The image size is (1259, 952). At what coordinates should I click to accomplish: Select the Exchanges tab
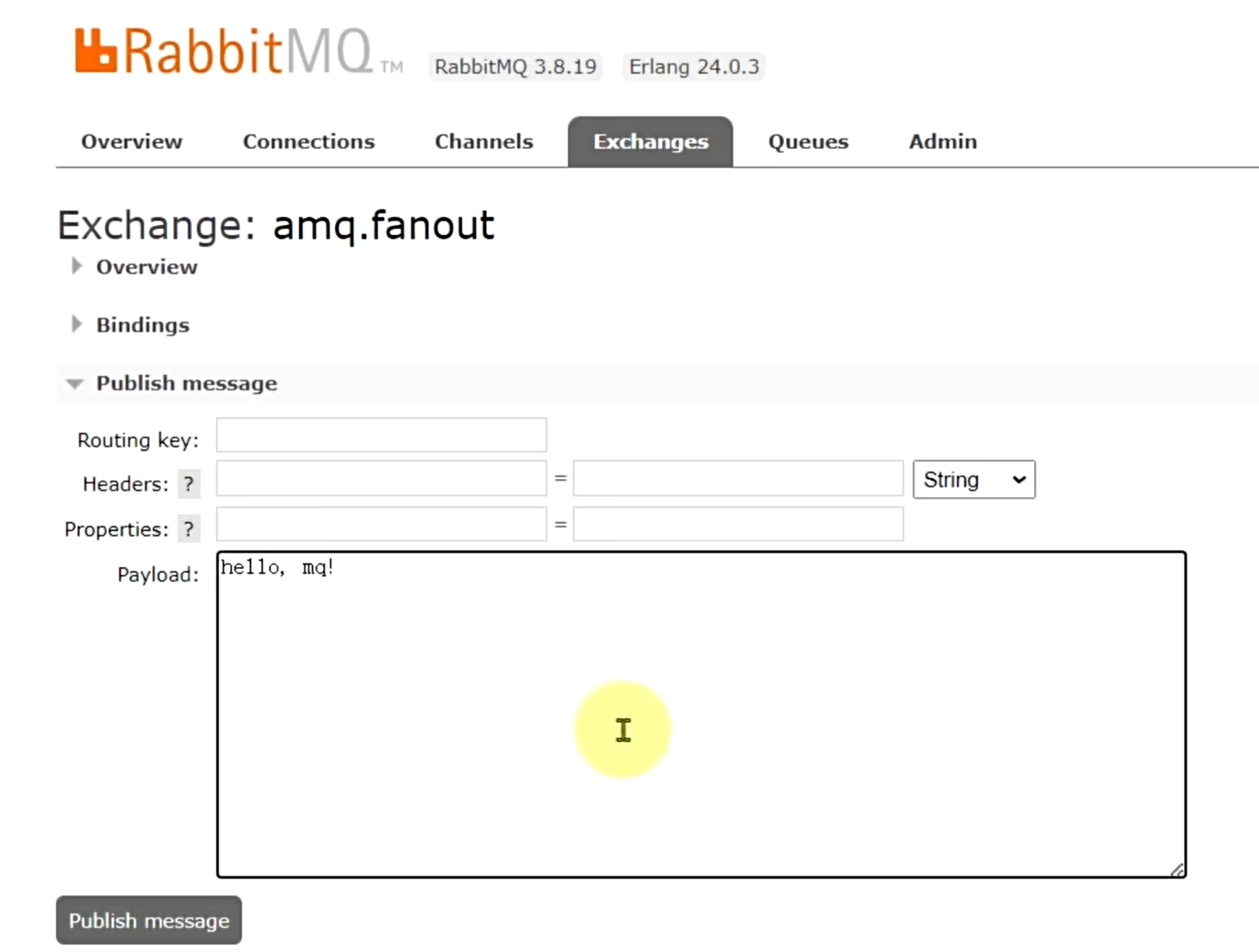click(x=651, y=141)
